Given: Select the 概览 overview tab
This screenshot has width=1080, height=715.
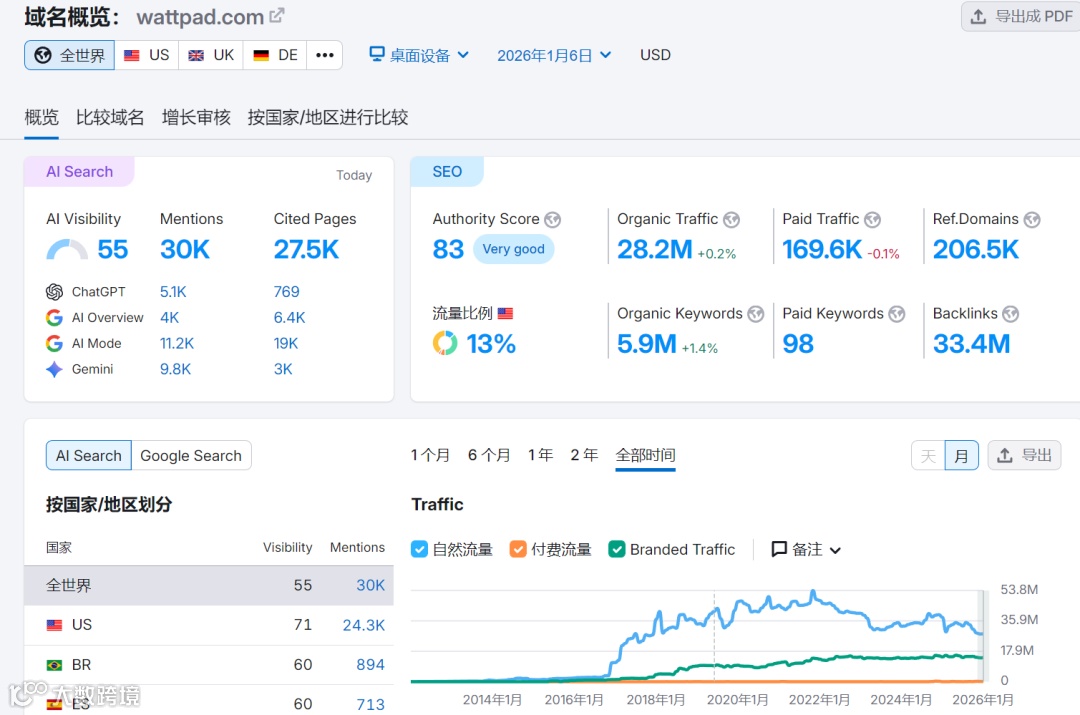Looking at the screenshot, I should click(41, 117).
